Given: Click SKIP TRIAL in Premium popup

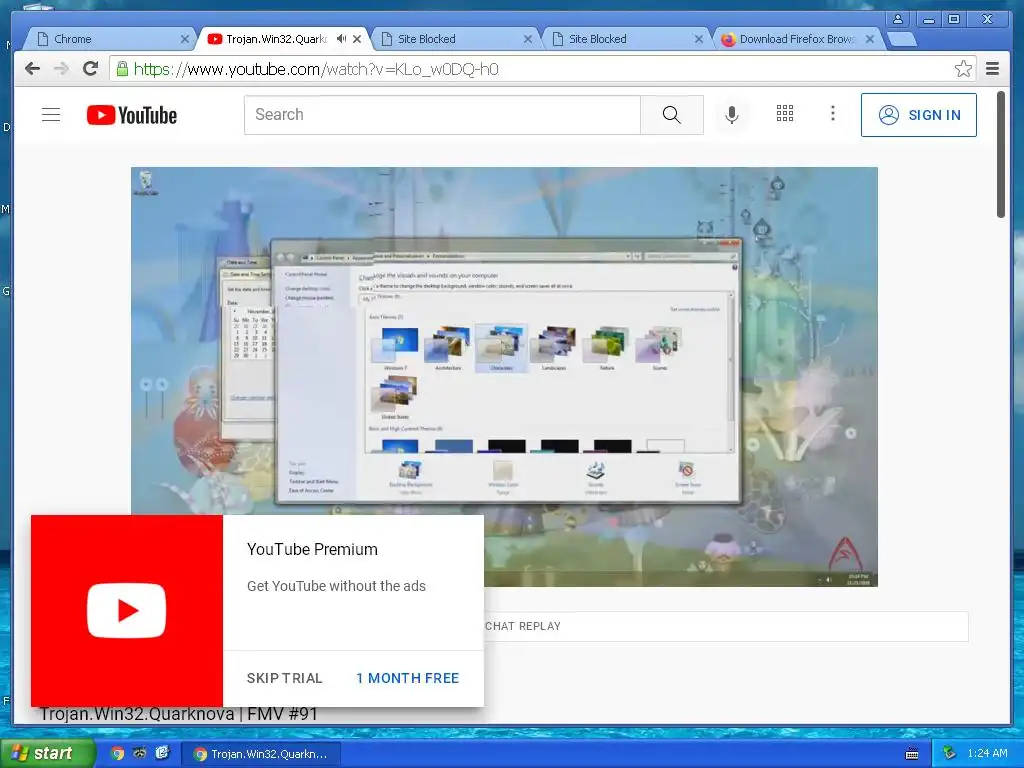Looking at the screenshot, I should (285, 678).
